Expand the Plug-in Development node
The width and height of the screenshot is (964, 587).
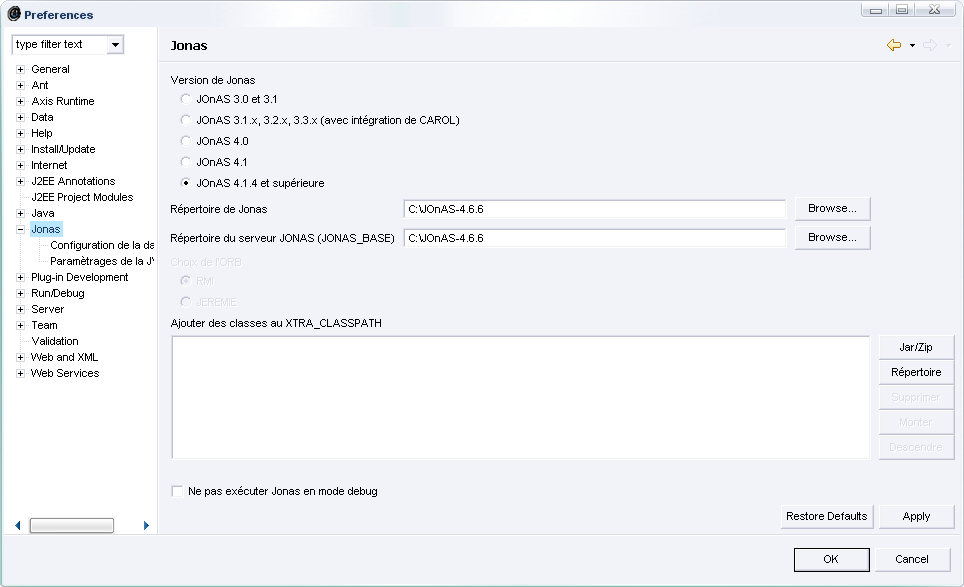20,277
